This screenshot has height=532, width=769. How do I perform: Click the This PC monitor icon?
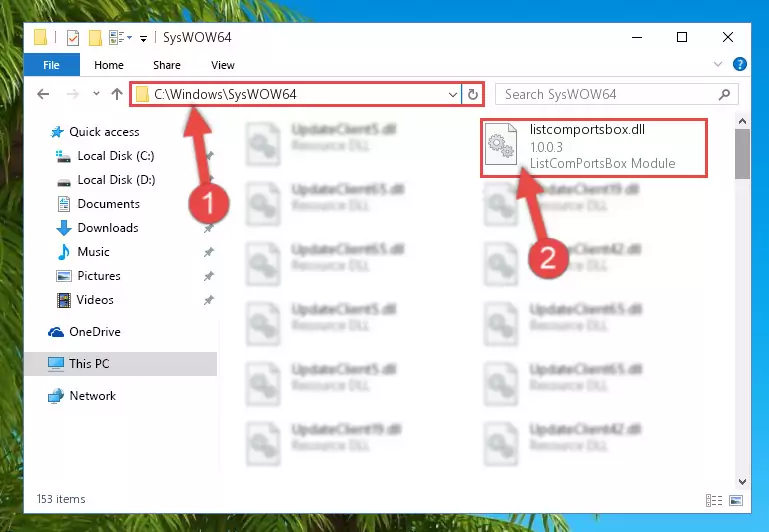[x=56, y=364]
